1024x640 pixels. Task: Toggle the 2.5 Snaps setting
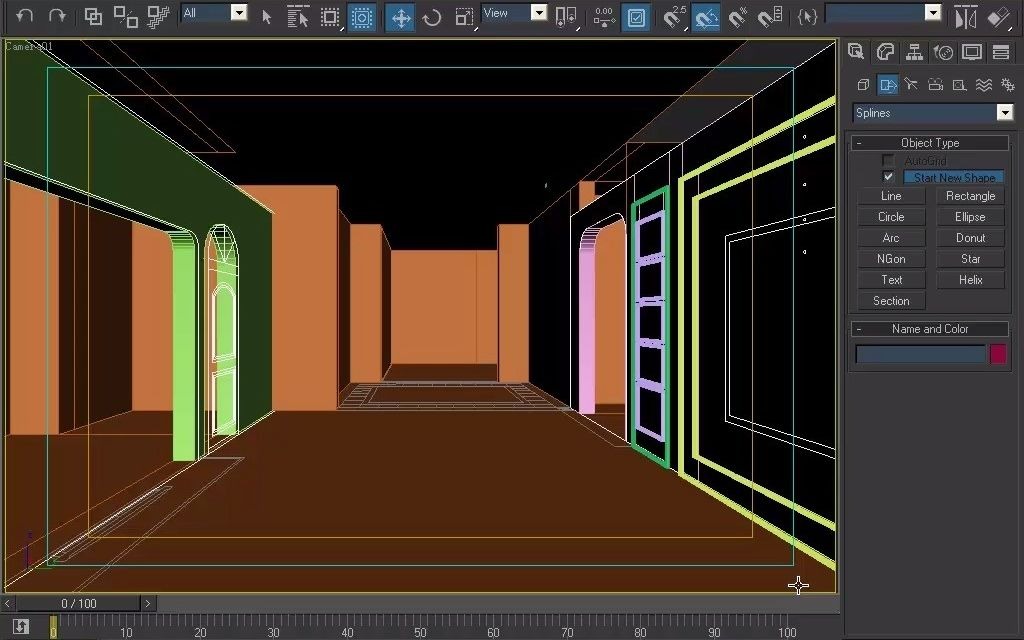[673, 17]
